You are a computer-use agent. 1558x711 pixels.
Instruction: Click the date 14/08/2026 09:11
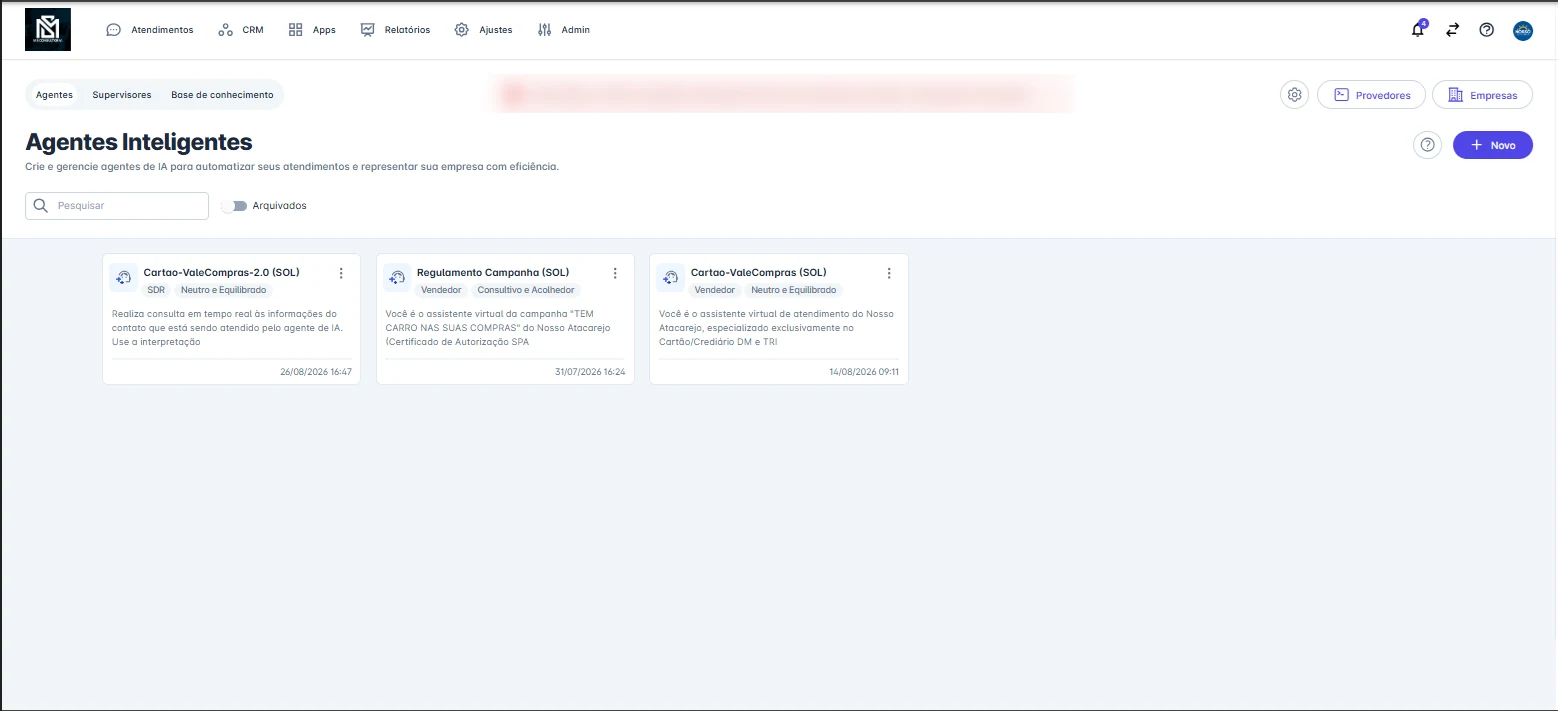[864, 372]
